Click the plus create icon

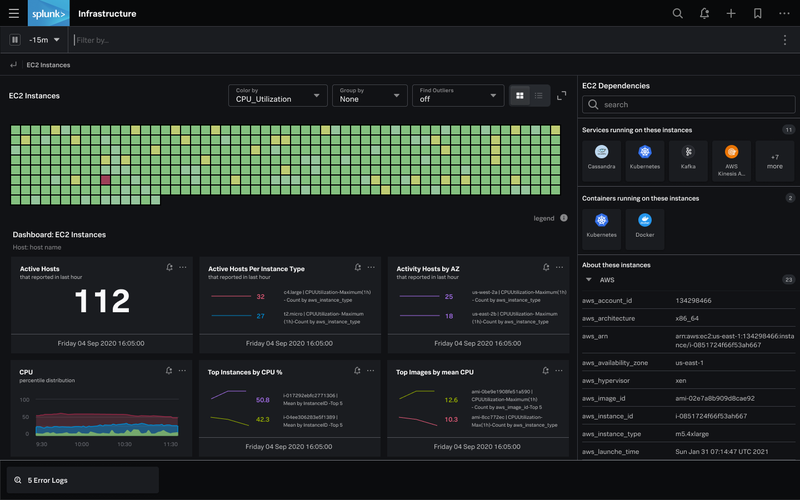point(731,14)
